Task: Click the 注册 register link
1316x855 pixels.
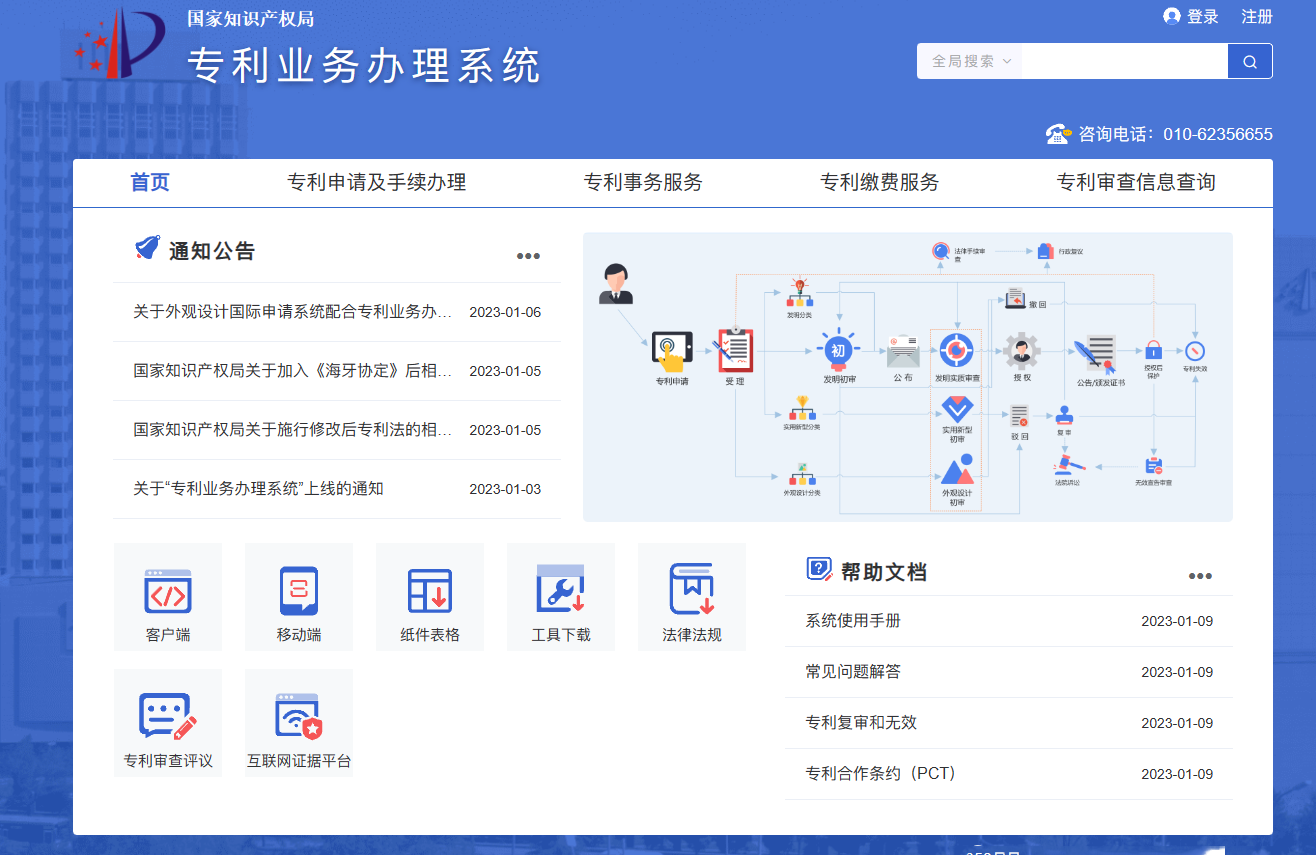Action: click(x=1257, y=17)
